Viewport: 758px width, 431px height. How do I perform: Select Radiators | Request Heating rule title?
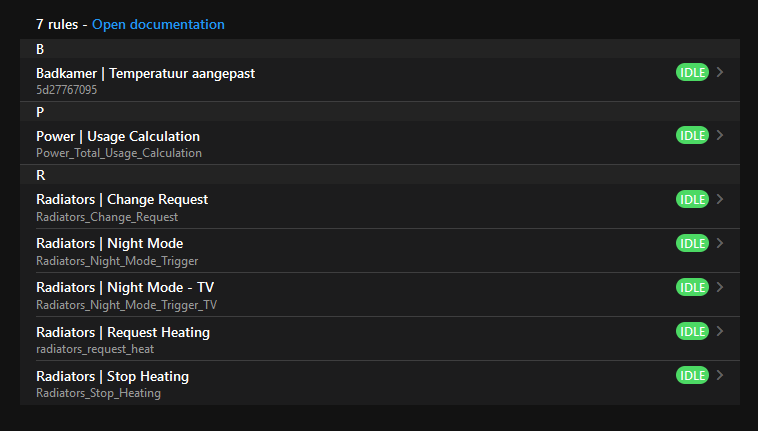123,331
